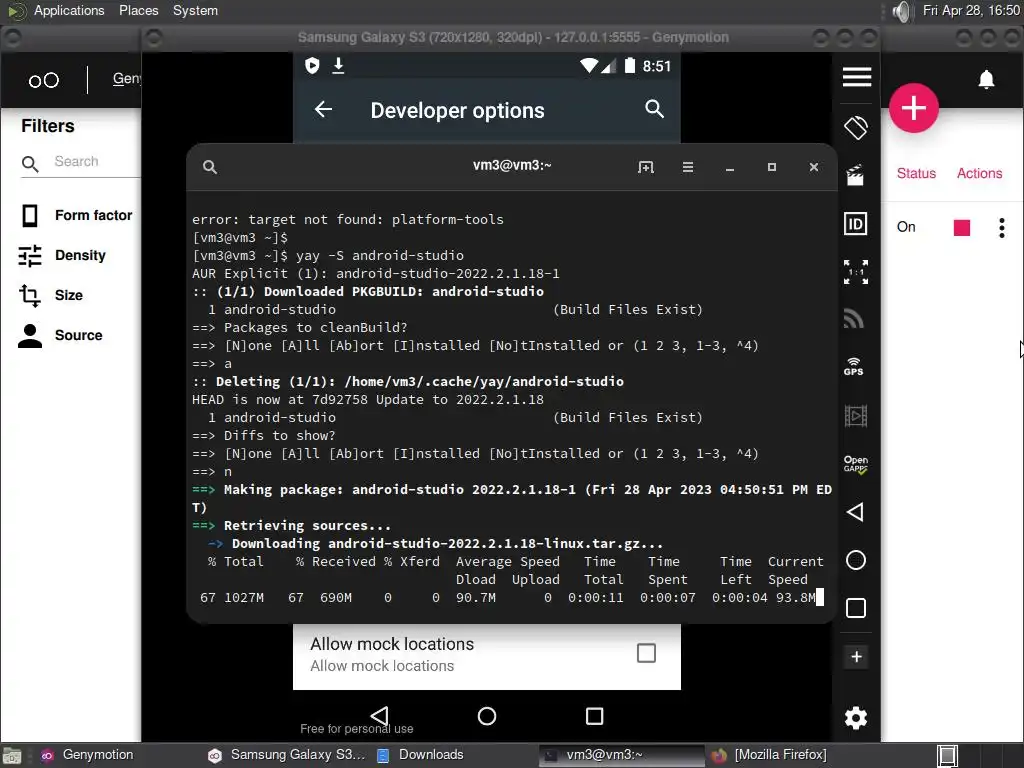Open the terminal hamburger menu
Screen dimensions: 1024x768
(x=688, y=167)
